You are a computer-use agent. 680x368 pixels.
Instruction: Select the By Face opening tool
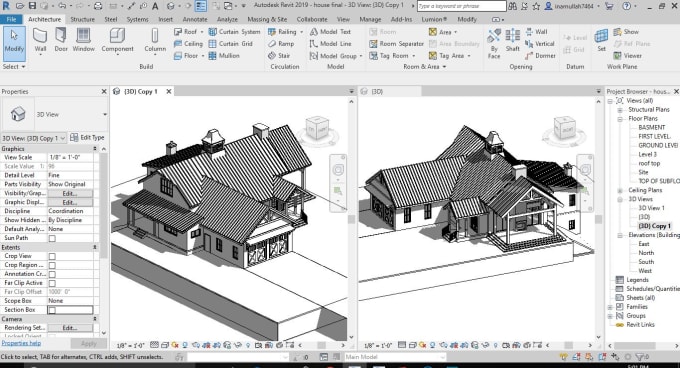494,43
